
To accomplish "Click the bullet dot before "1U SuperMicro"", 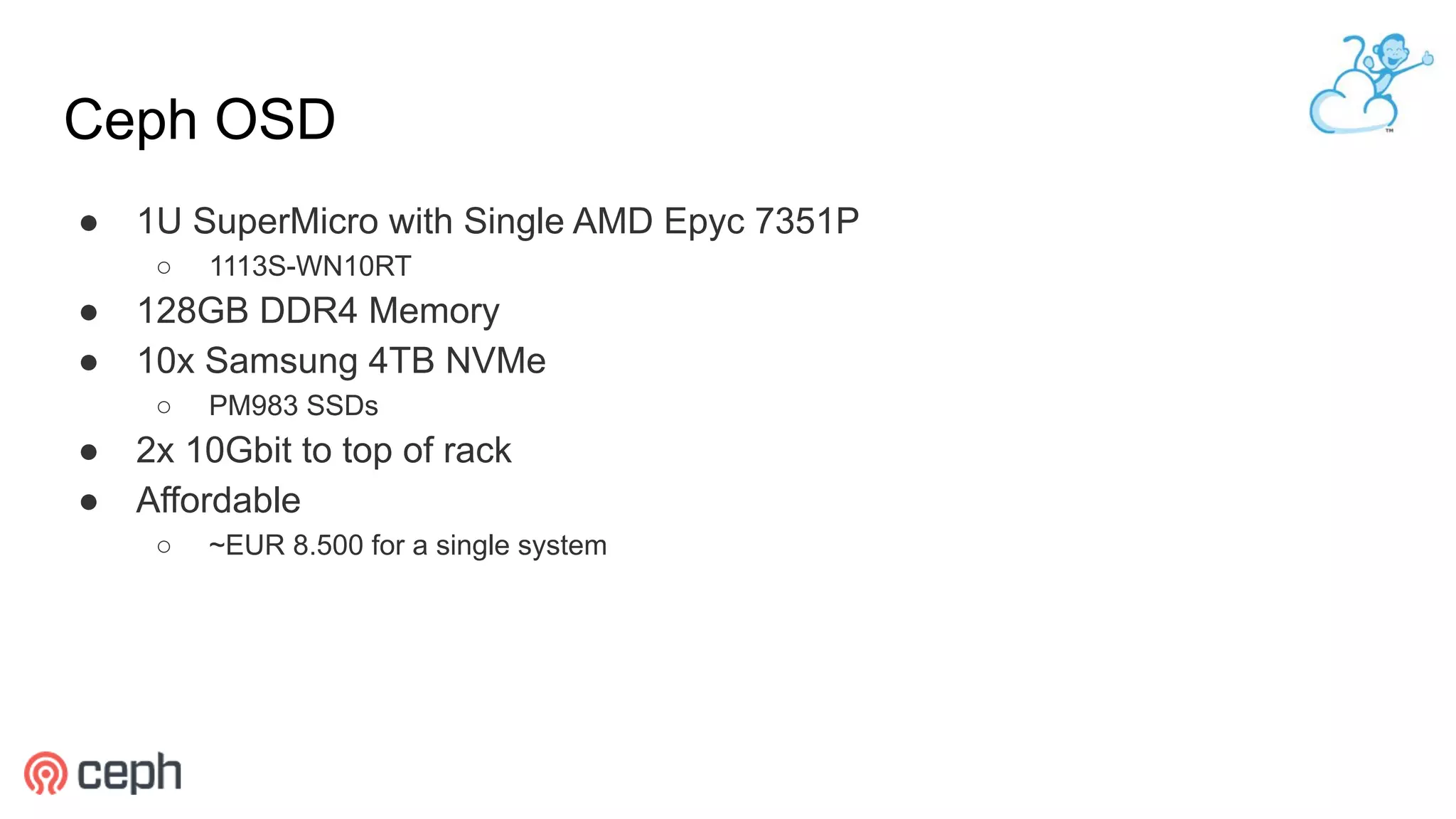I will (x=89, y=223).
